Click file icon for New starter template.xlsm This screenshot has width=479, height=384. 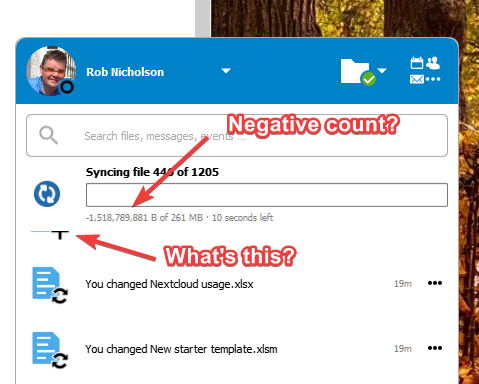click(50, 350)
